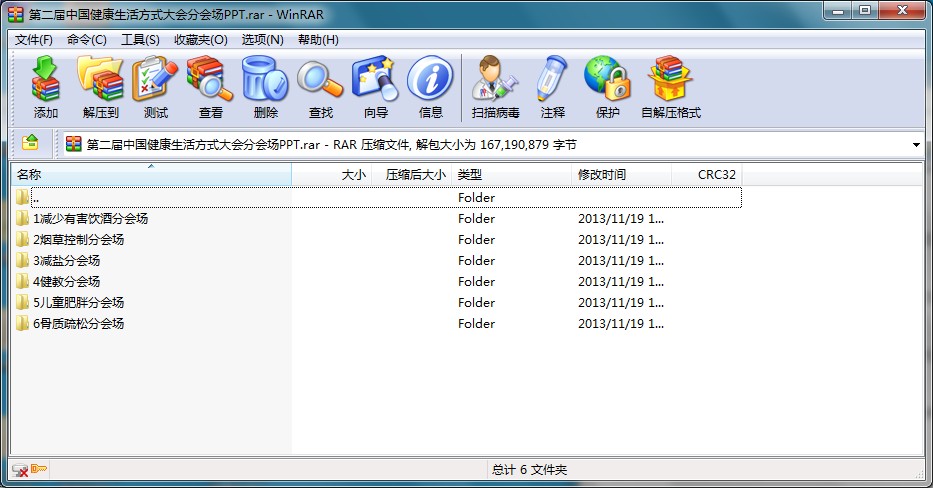Open the 命令(C) menu

(87, 40)
